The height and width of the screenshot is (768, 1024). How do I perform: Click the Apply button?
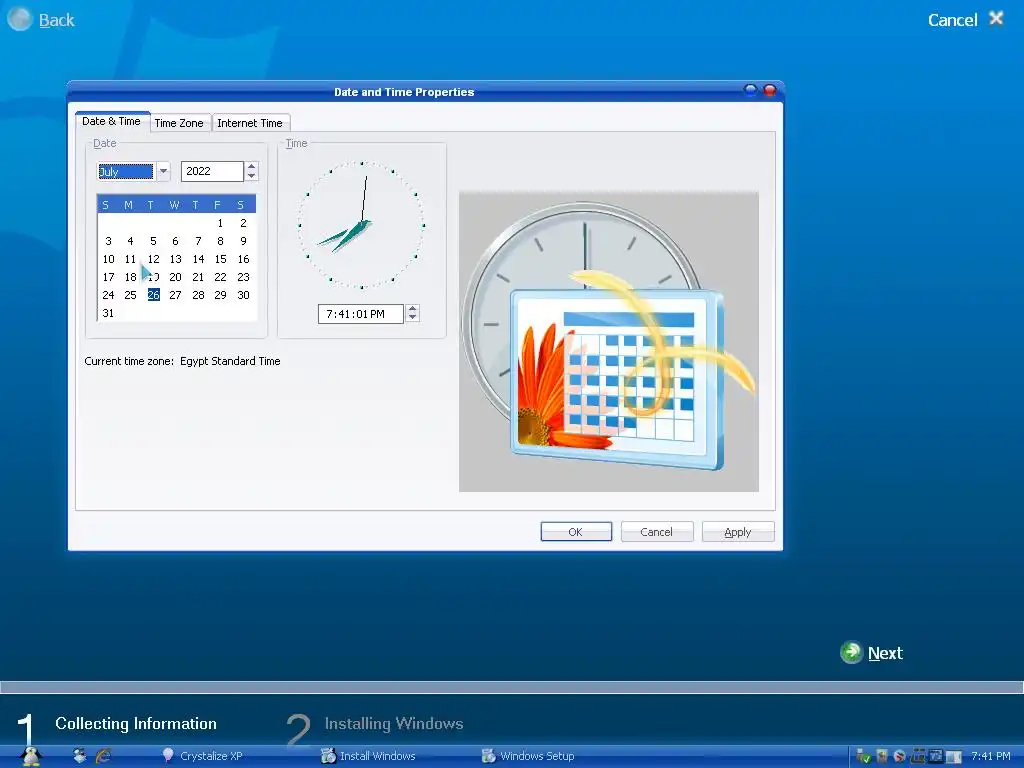738,532
